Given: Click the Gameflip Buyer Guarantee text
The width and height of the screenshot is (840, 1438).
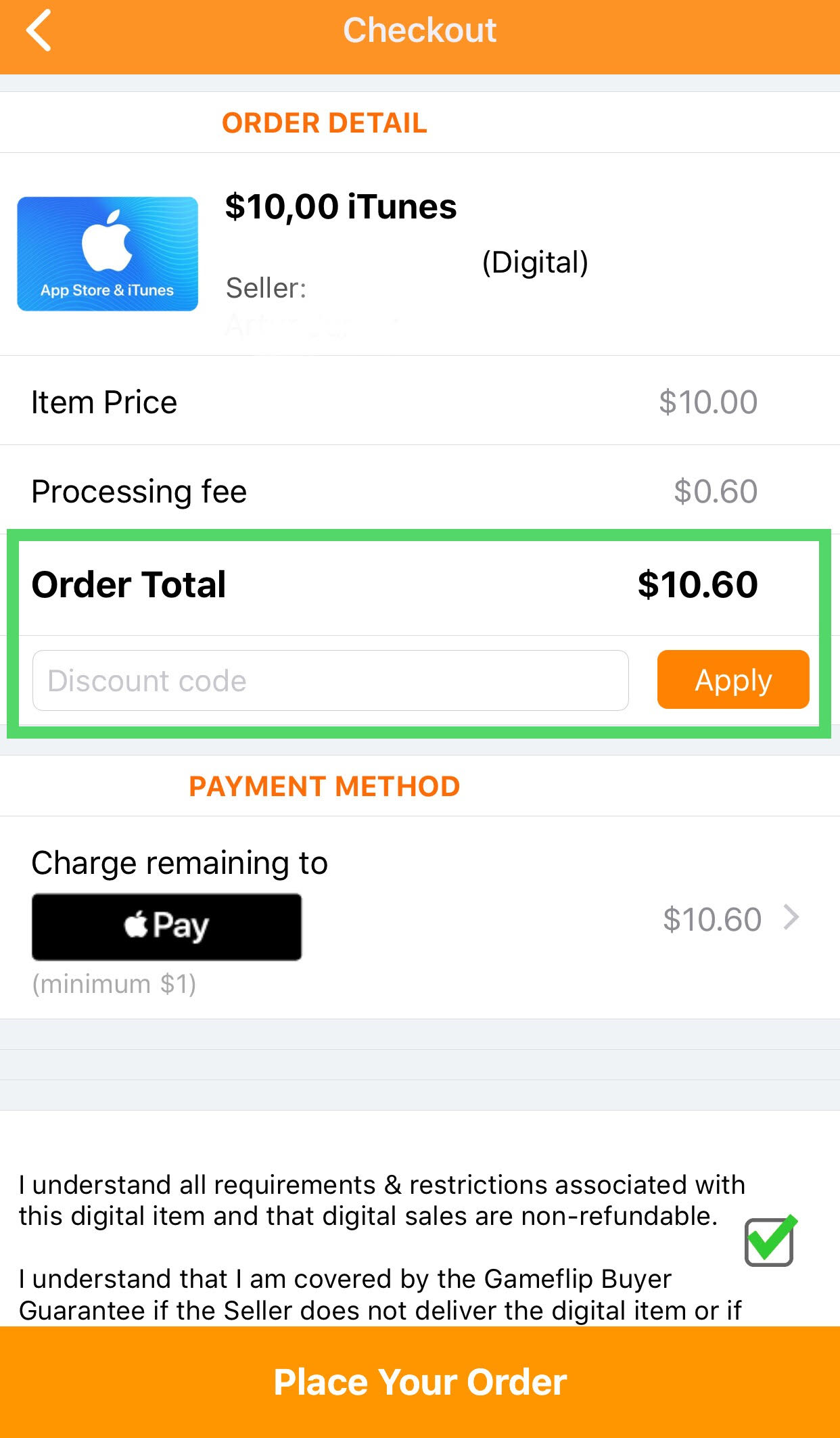Looking at the screenshot, I should click(379, 1295).
